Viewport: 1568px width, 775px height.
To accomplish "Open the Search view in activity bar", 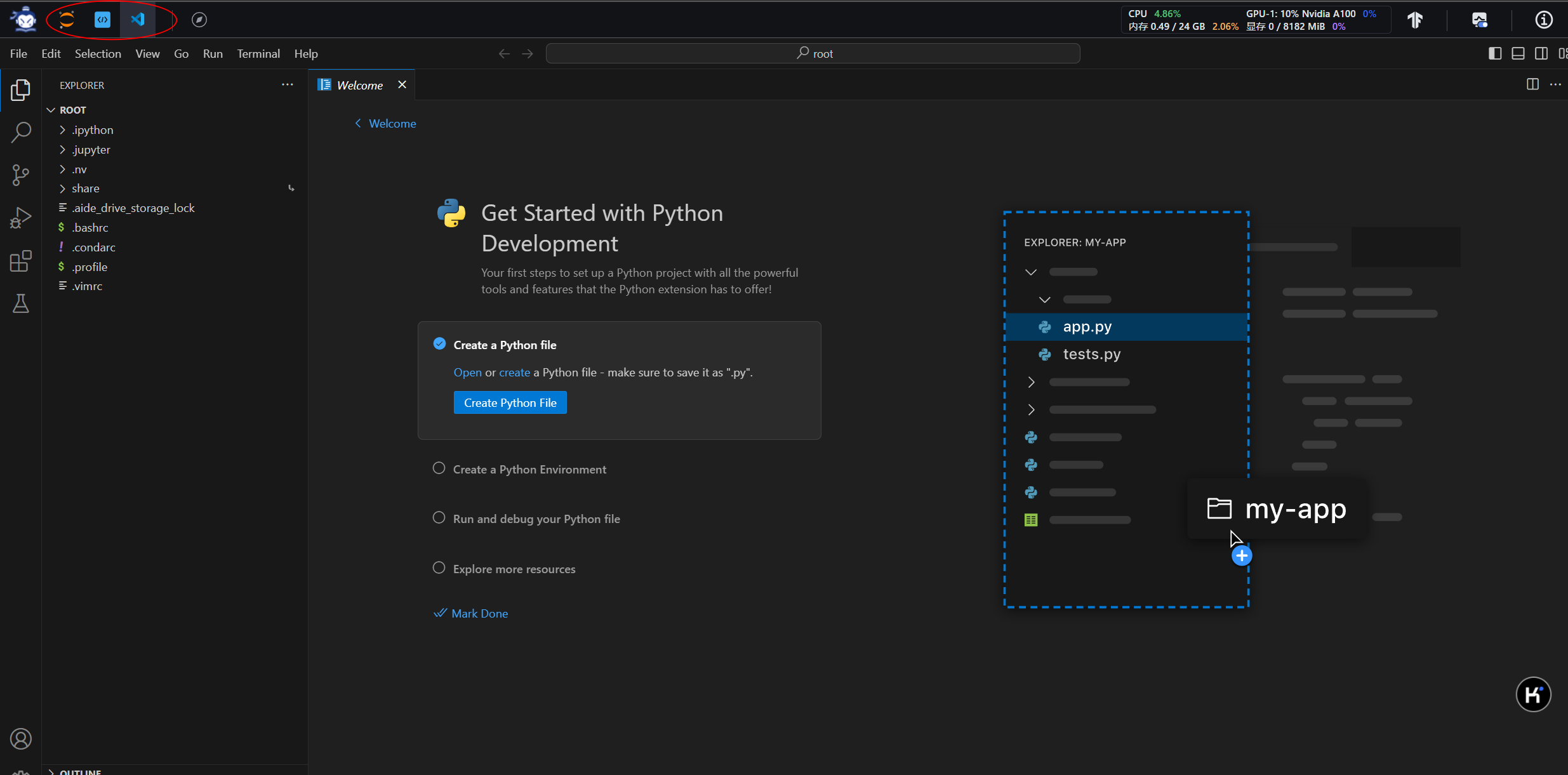I will pos(20,132).
